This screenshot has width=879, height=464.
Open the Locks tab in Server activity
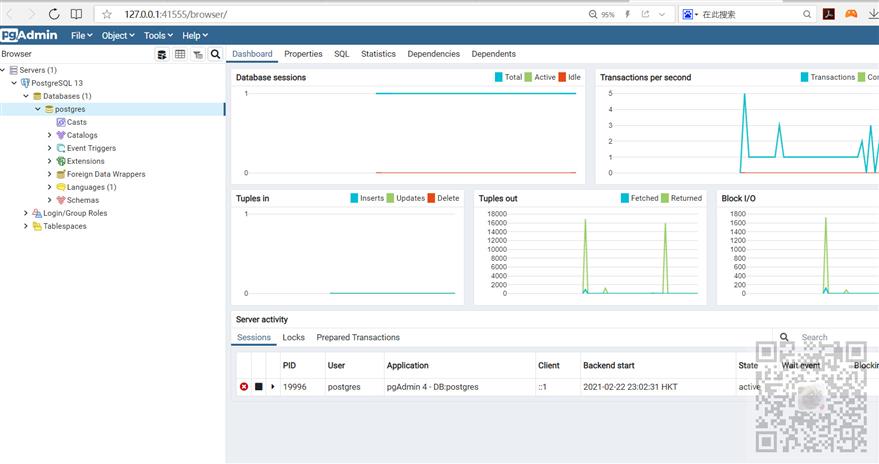293,337
